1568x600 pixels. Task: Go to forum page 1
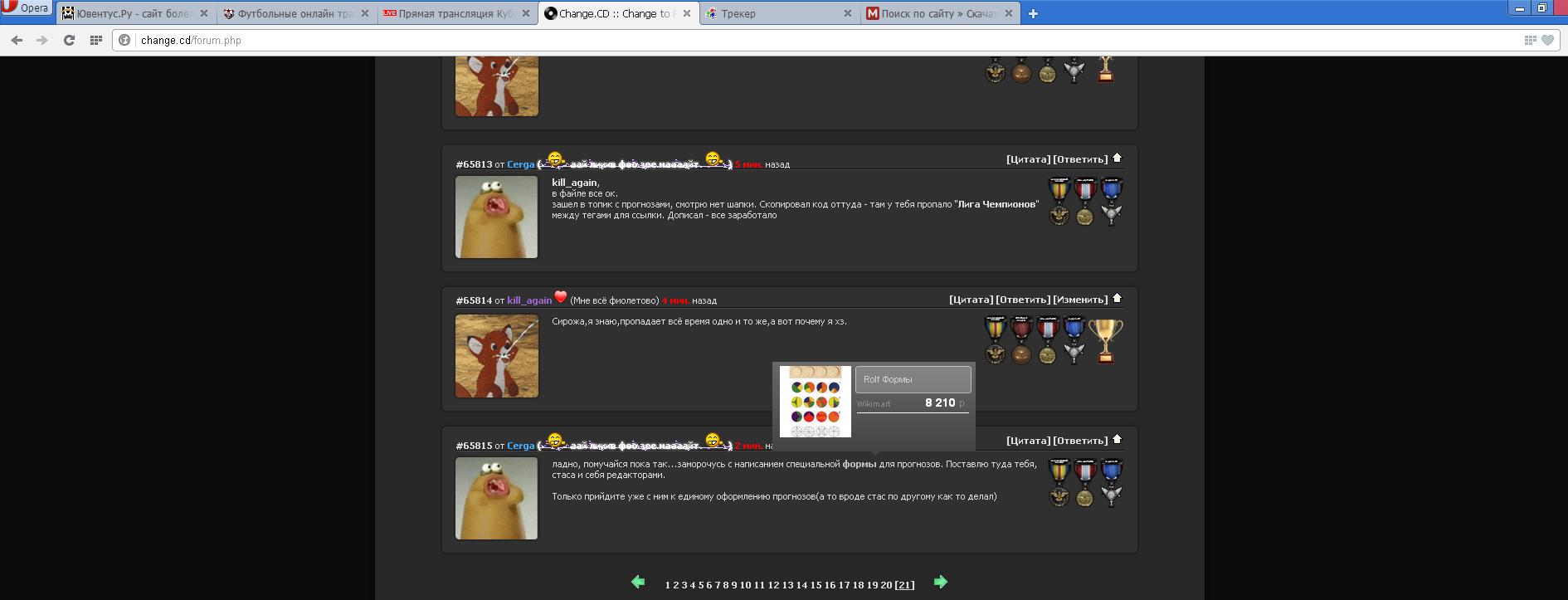pyautogui.click(x=668, y=585)
